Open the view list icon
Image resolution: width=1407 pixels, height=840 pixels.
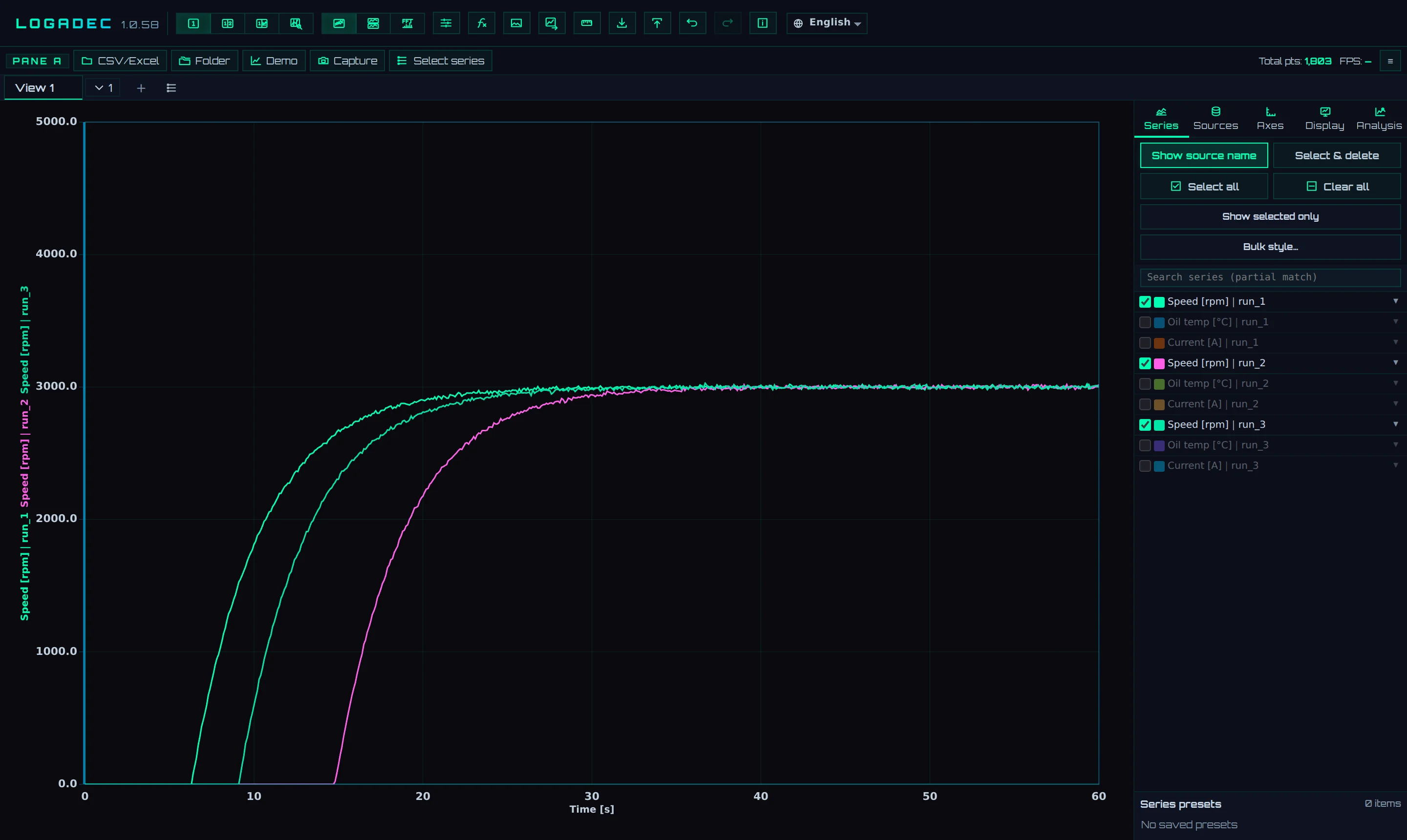point(171,88)
